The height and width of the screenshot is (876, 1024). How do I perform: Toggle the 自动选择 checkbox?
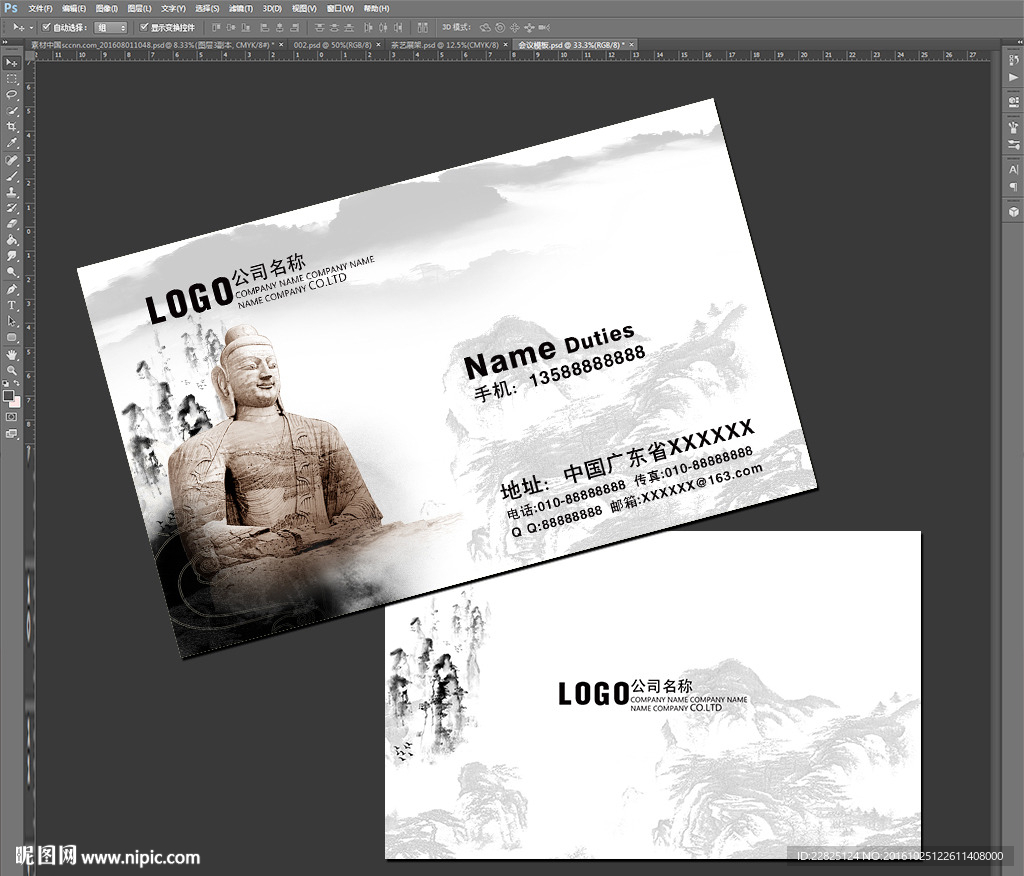tap(46, 27)
